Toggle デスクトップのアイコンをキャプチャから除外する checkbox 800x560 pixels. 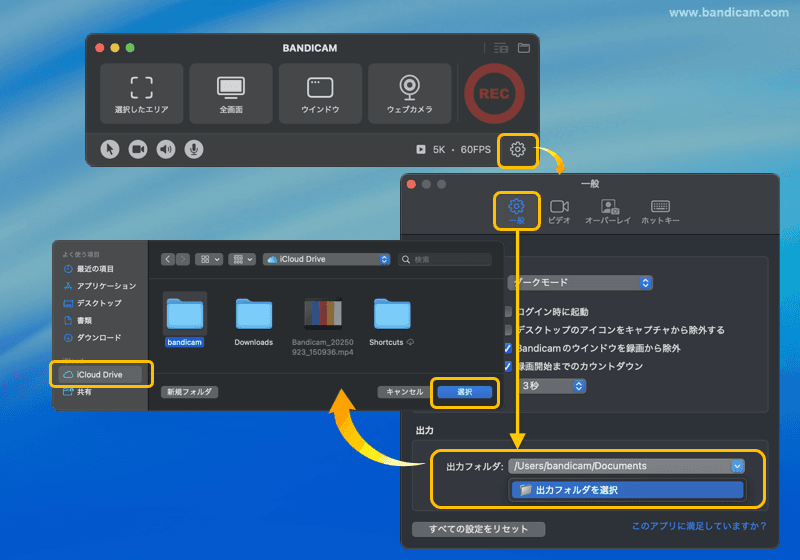click(x=508, y=330)
